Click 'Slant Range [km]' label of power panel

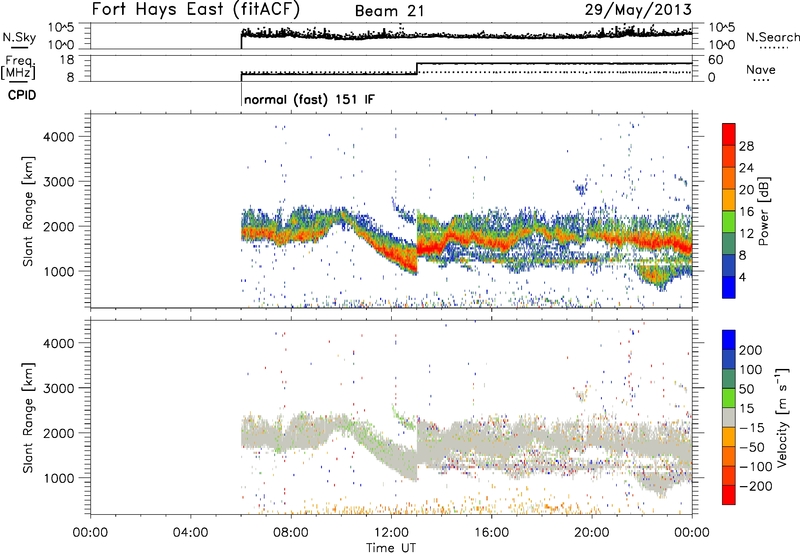pyautogui.click(x=28, y=211)
